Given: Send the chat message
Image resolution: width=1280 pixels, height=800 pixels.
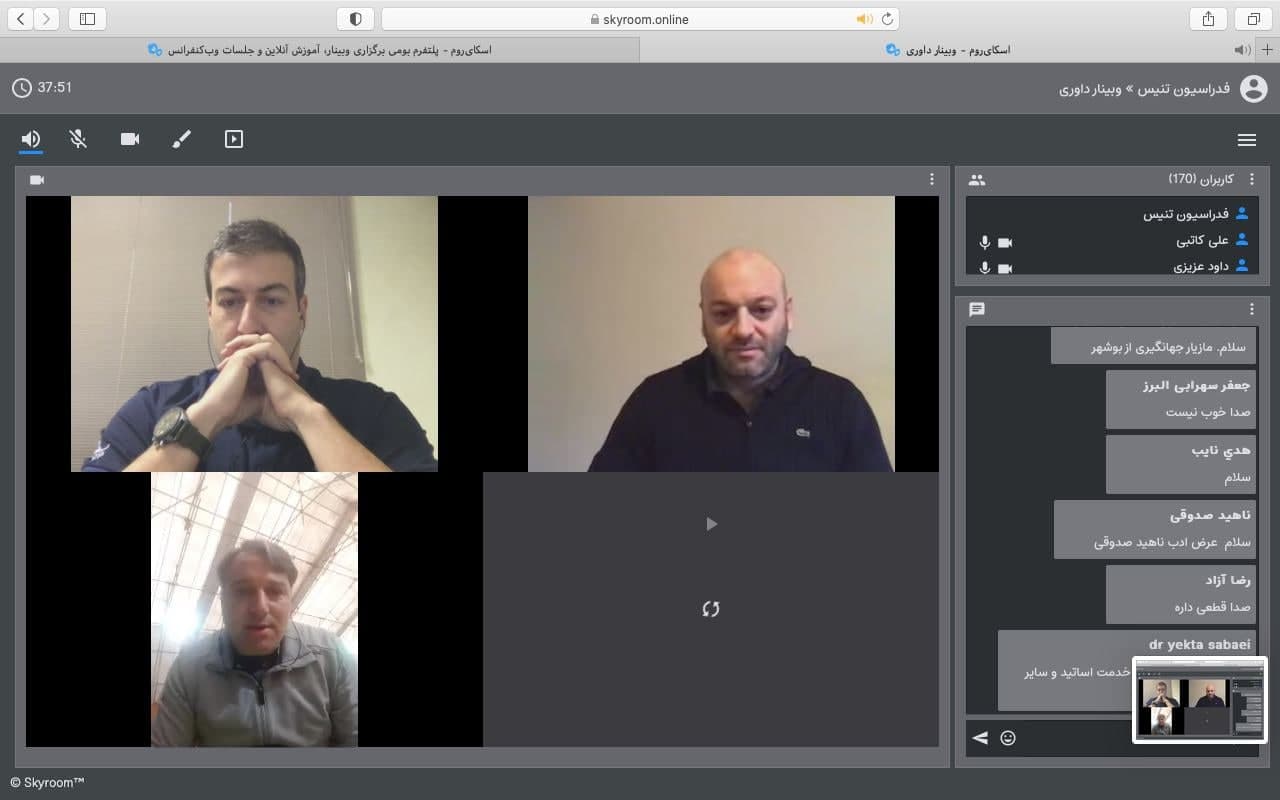Looking at the screenshot, I should click(980, 738).
